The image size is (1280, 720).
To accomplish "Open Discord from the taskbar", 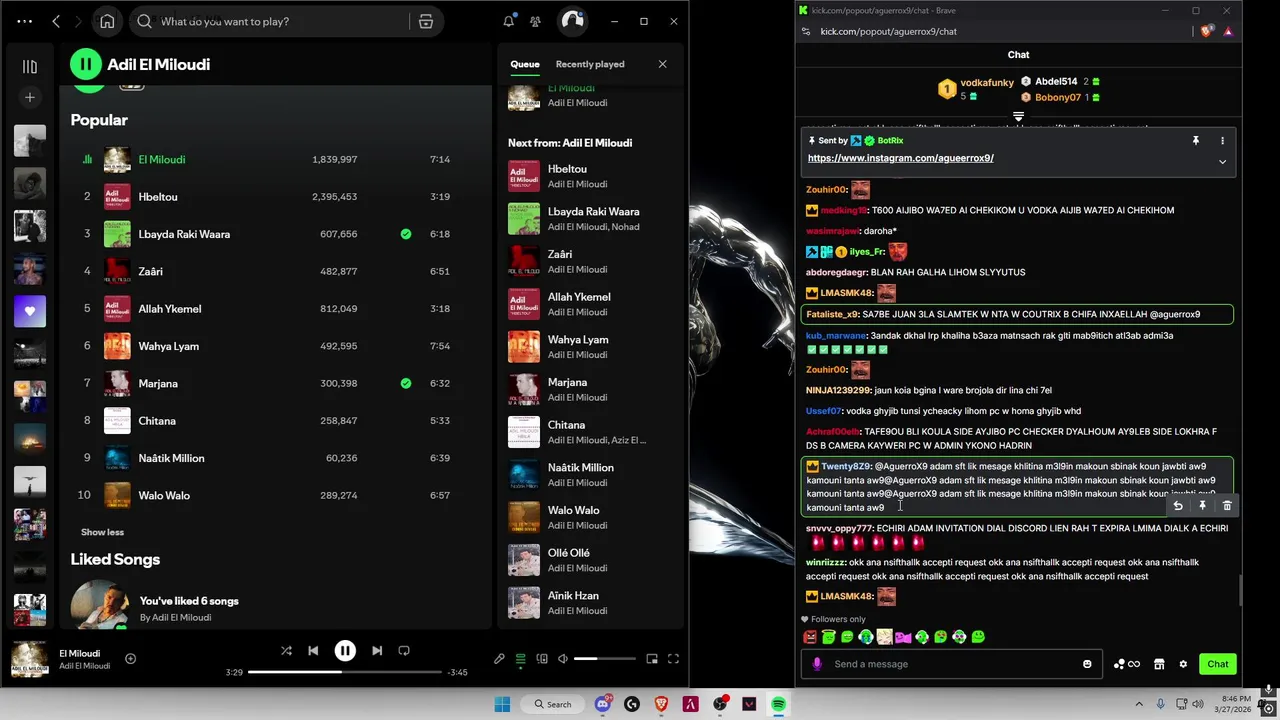I will 603,704.
